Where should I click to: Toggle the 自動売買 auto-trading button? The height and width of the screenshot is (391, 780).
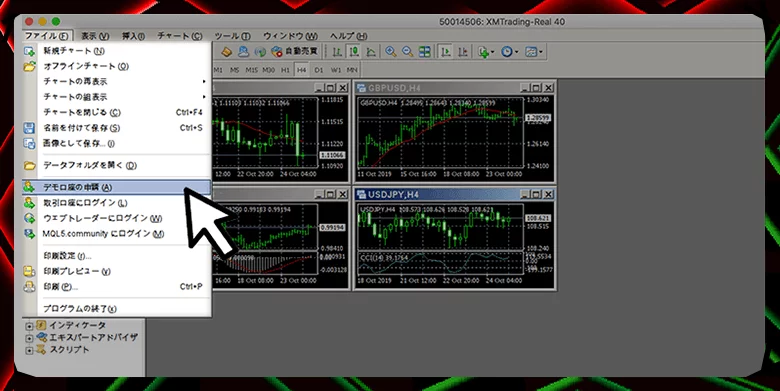pyautogui.click(x=294, y=51)
